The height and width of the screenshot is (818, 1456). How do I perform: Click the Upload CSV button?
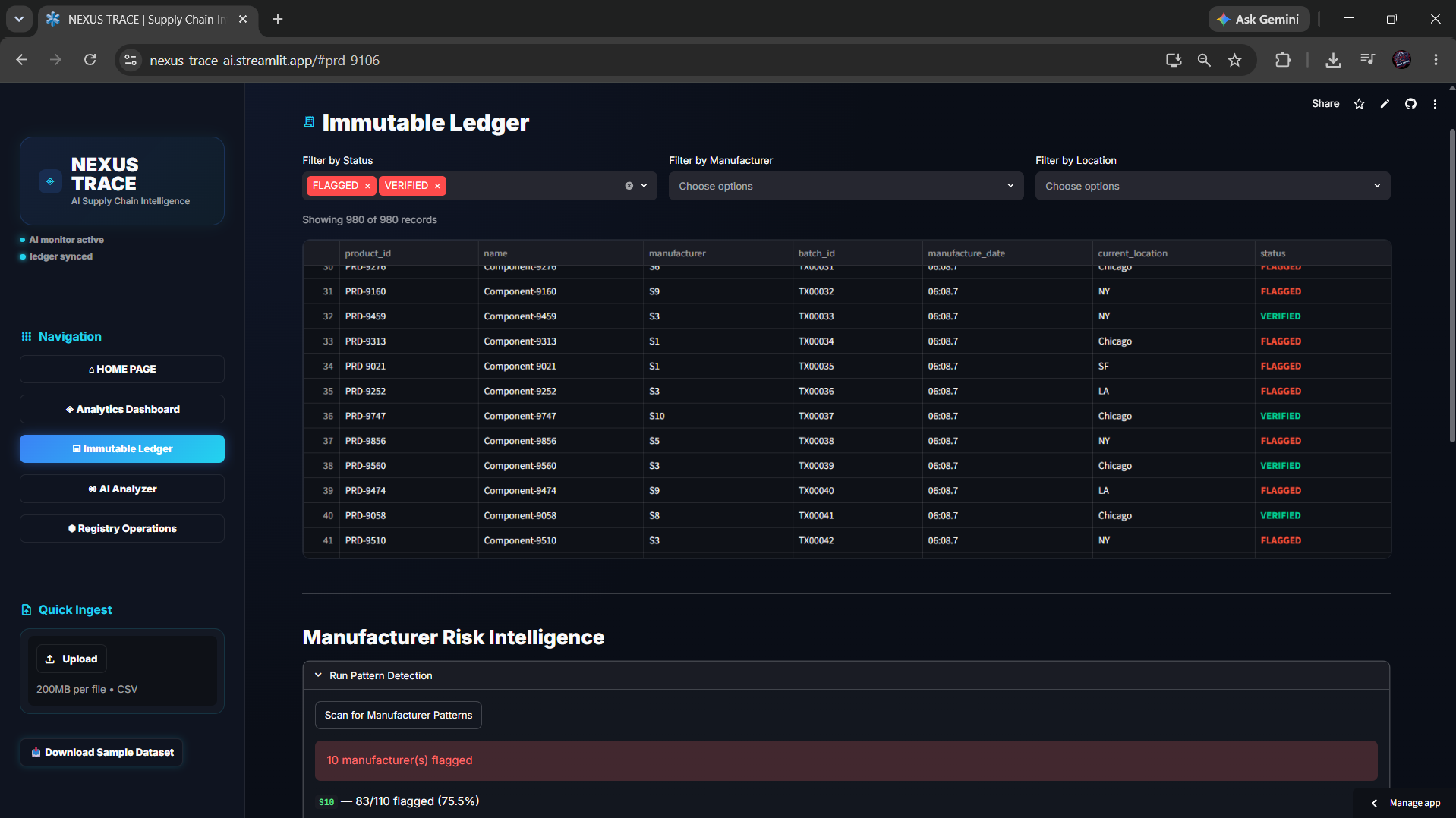click(x=71, y=659)
